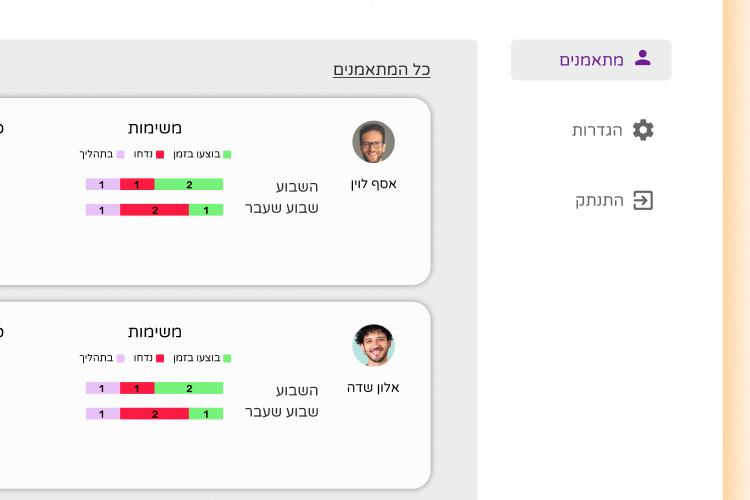Select the trainee name אסף לוין

coord(374,184)
